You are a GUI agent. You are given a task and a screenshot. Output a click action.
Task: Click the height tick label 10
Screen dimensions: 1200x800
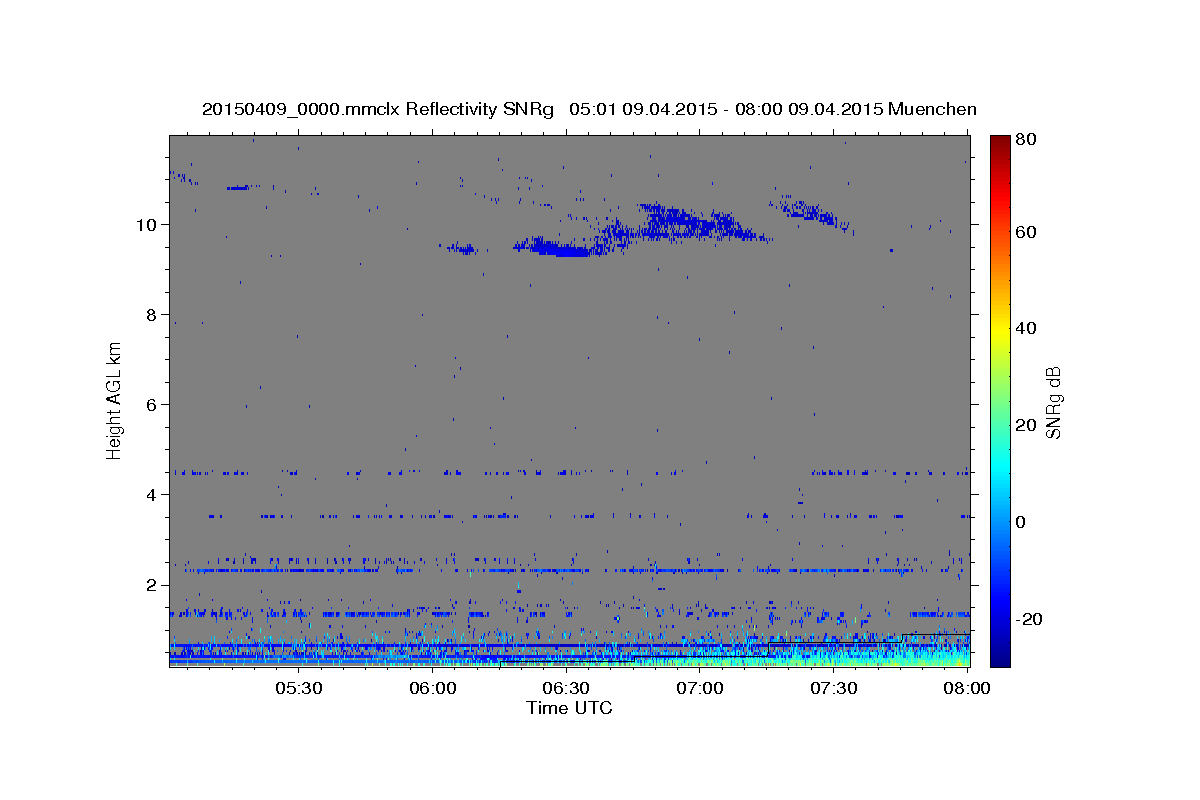(x=149, y=224)
